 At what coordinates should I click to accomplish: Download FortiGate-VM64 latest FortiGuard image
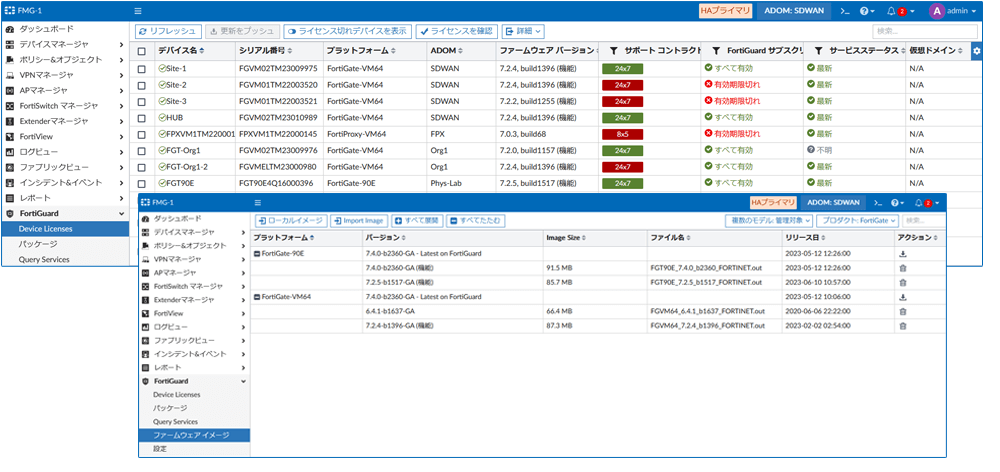pyautogui.click(x=902, y=297)
